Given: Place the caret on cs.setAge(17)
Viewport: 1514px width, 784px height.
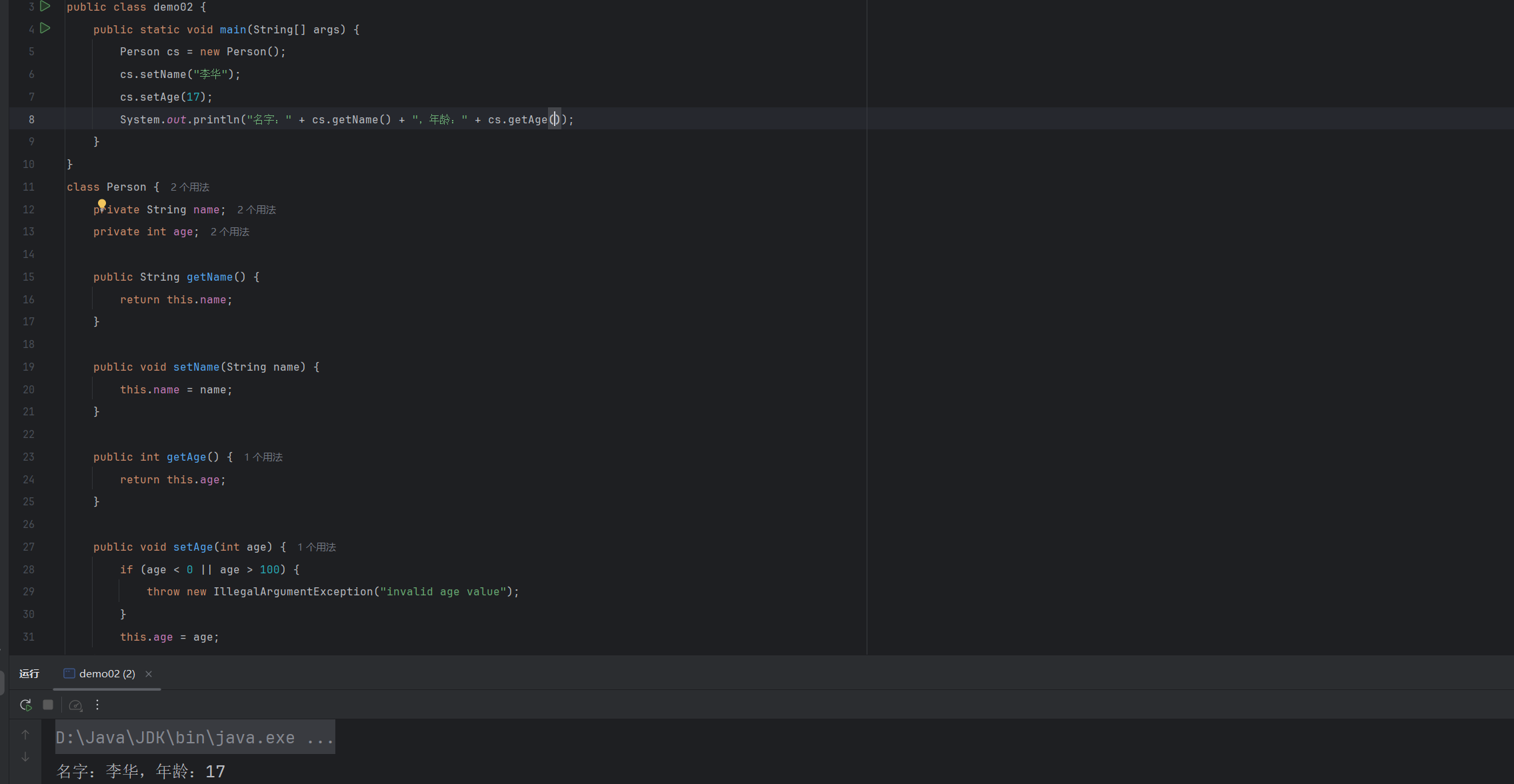Looking at the screenshot, I should pyautogui.click(x=166, y=97).
